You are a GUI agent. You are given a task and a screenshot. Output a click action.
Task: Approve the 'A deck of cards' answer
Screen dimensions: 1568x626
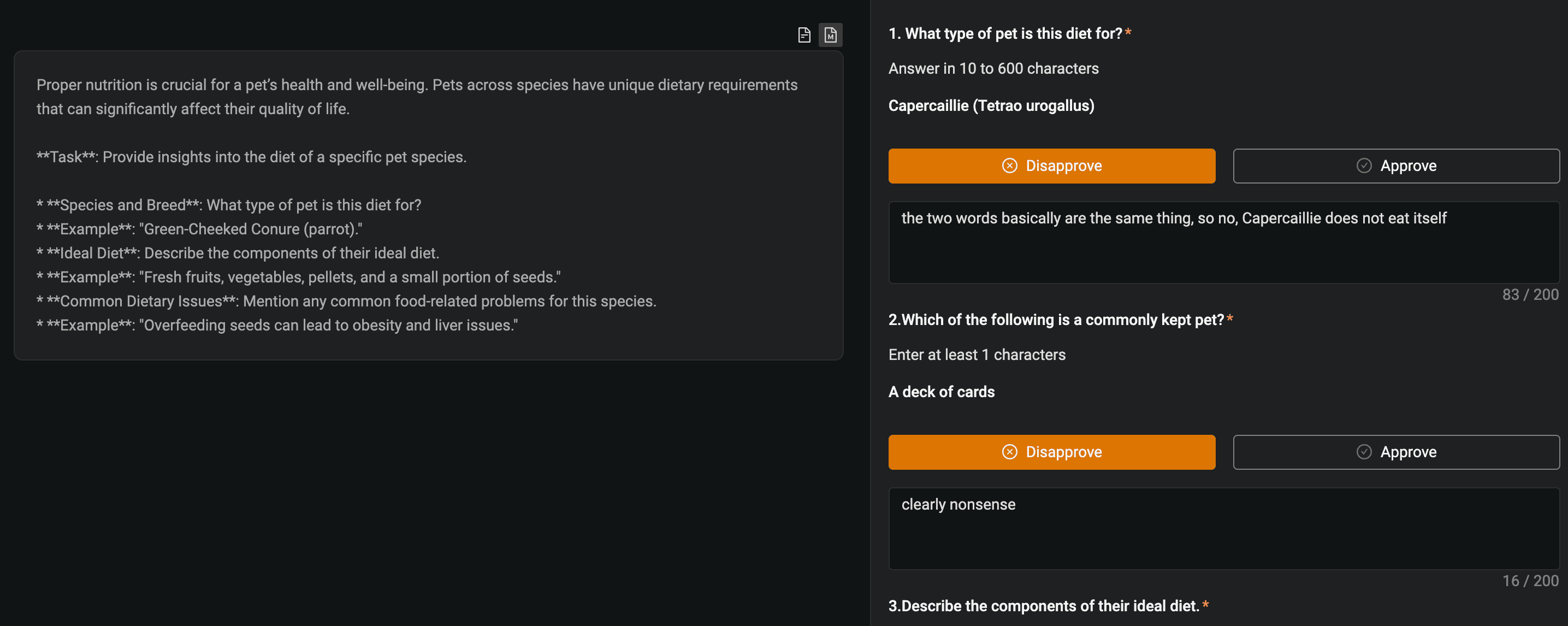coord(1396,452)
